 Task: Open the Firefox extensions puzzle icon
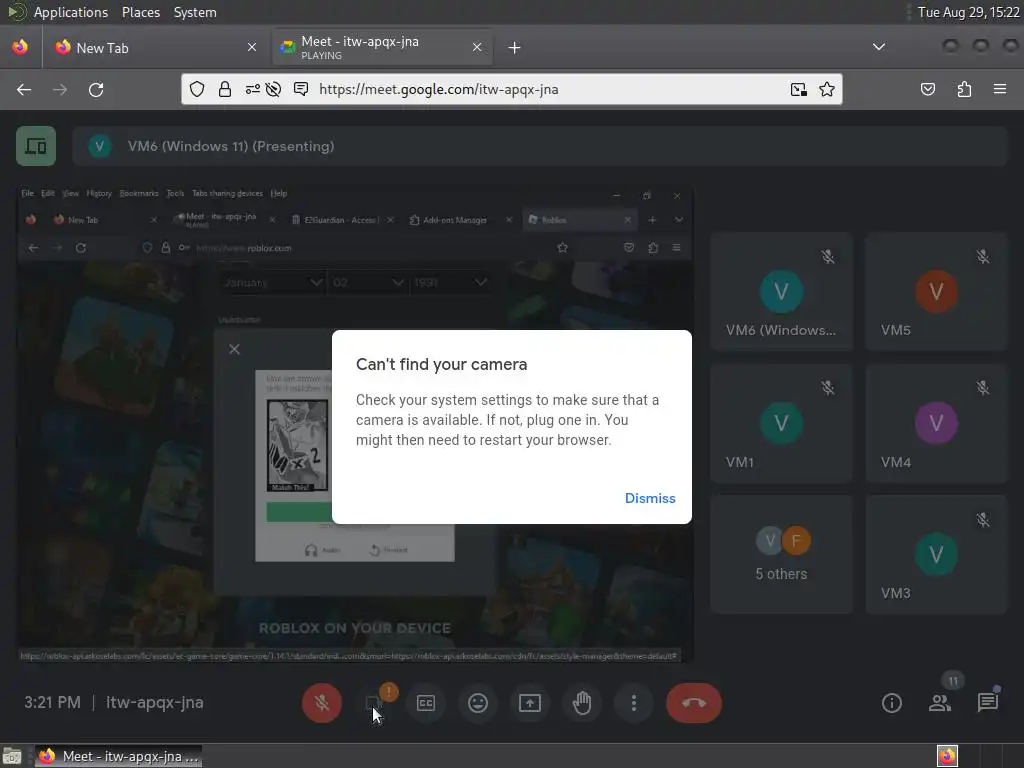(x=964, y=89)
